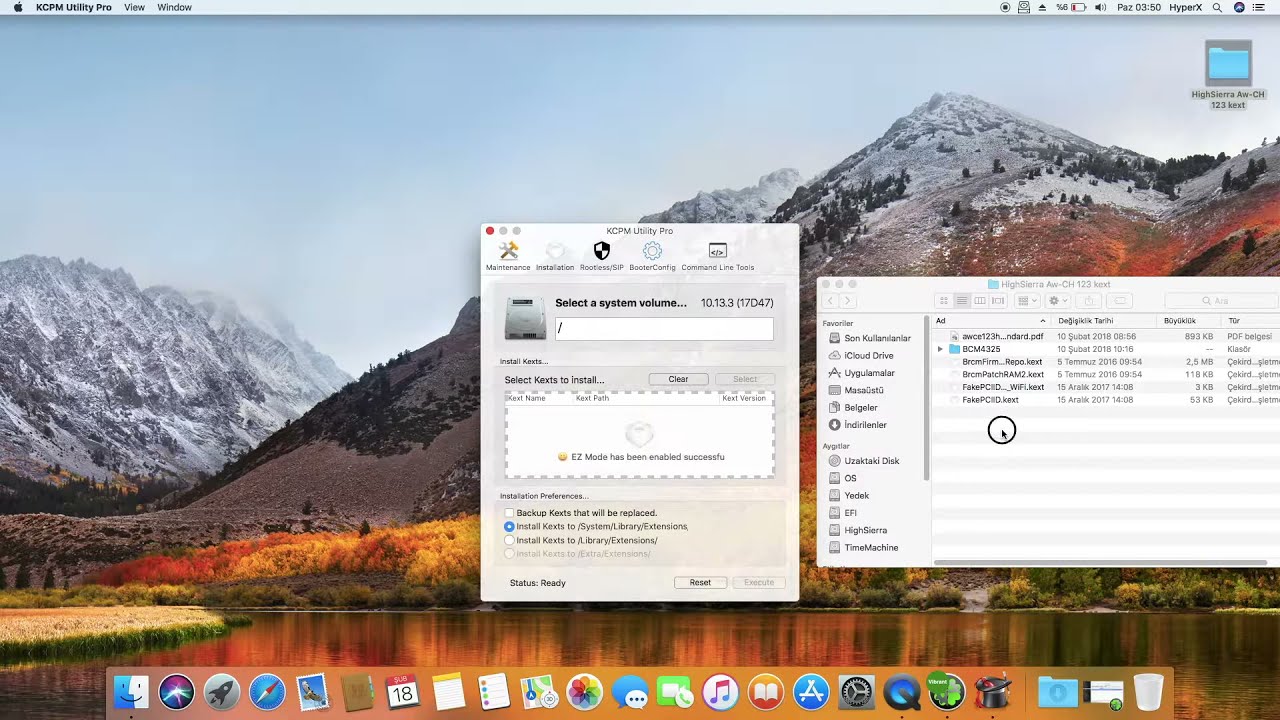This screenshot has height=720, width=1280.
Task: Open QuickTime Player from the Dock
Action: pos(902,692)
